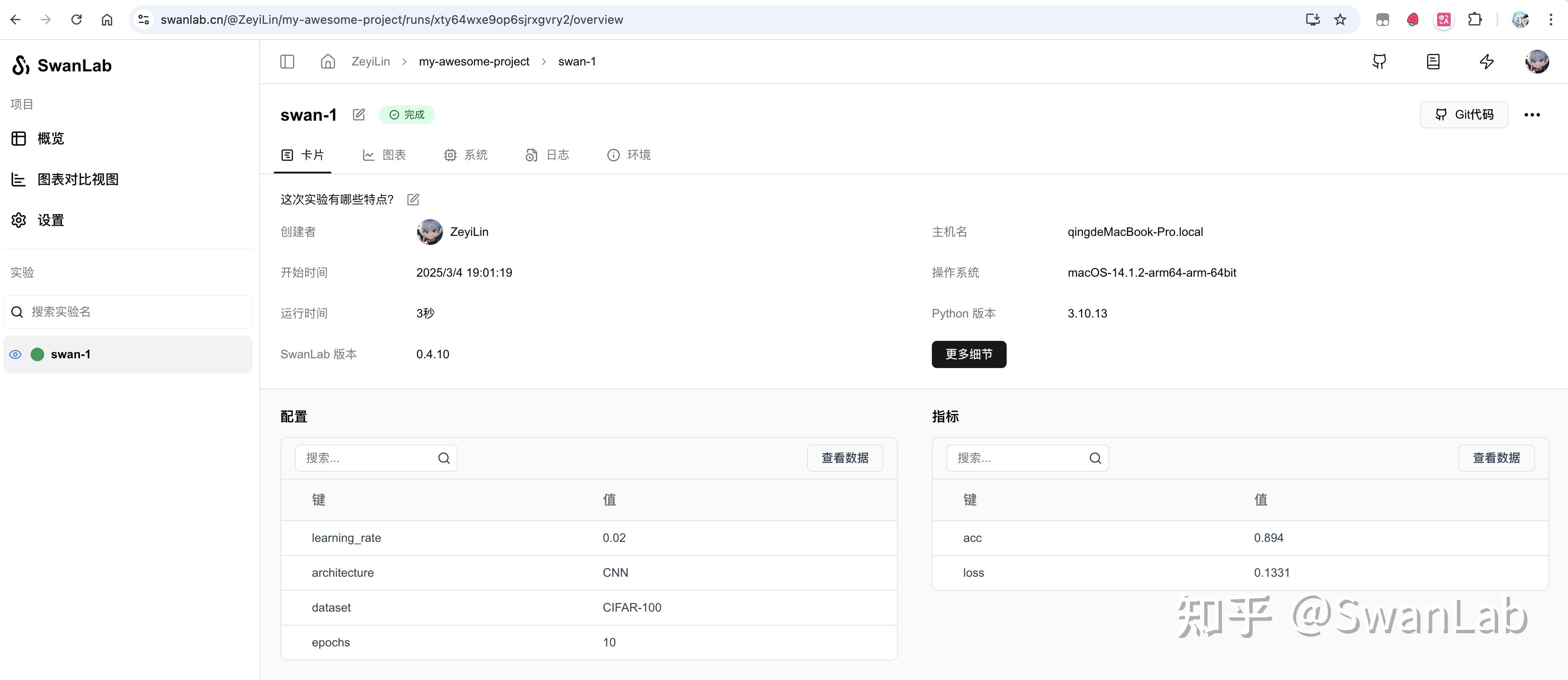Image resolution: width=1568 pixels, height=680 pixels.
Task: Click the lightning bolt icon in header
Action: click(x=1486, y=62)
